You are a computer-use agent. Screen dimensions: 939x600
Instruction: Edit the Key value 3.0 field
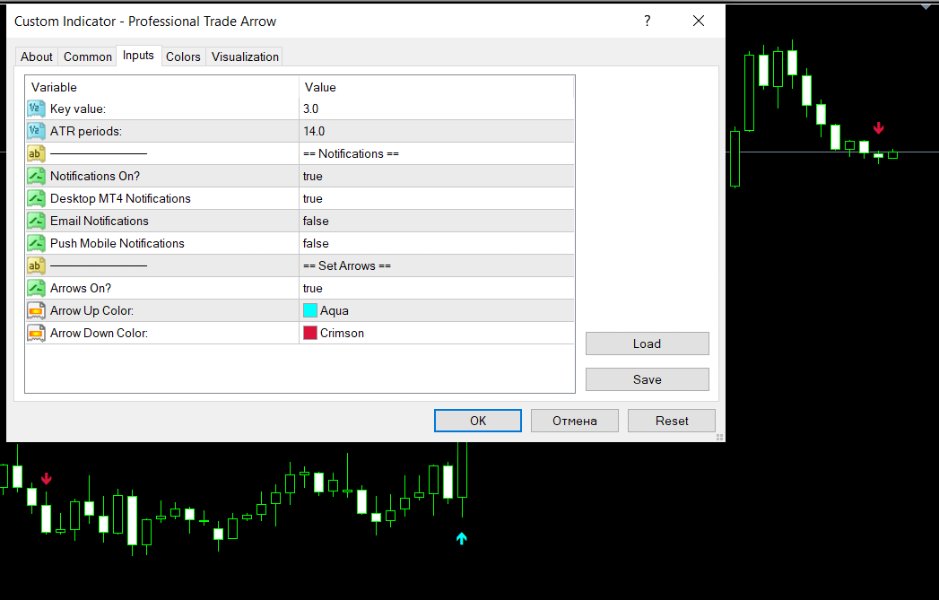click(437, 108)
